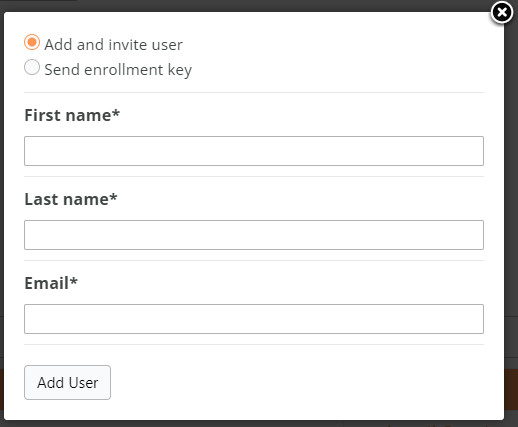Screen dimensions: 518x427
Task: Click the Add User button at the dialog bottom
Action: pyautogui.click(x=67, y=382)
